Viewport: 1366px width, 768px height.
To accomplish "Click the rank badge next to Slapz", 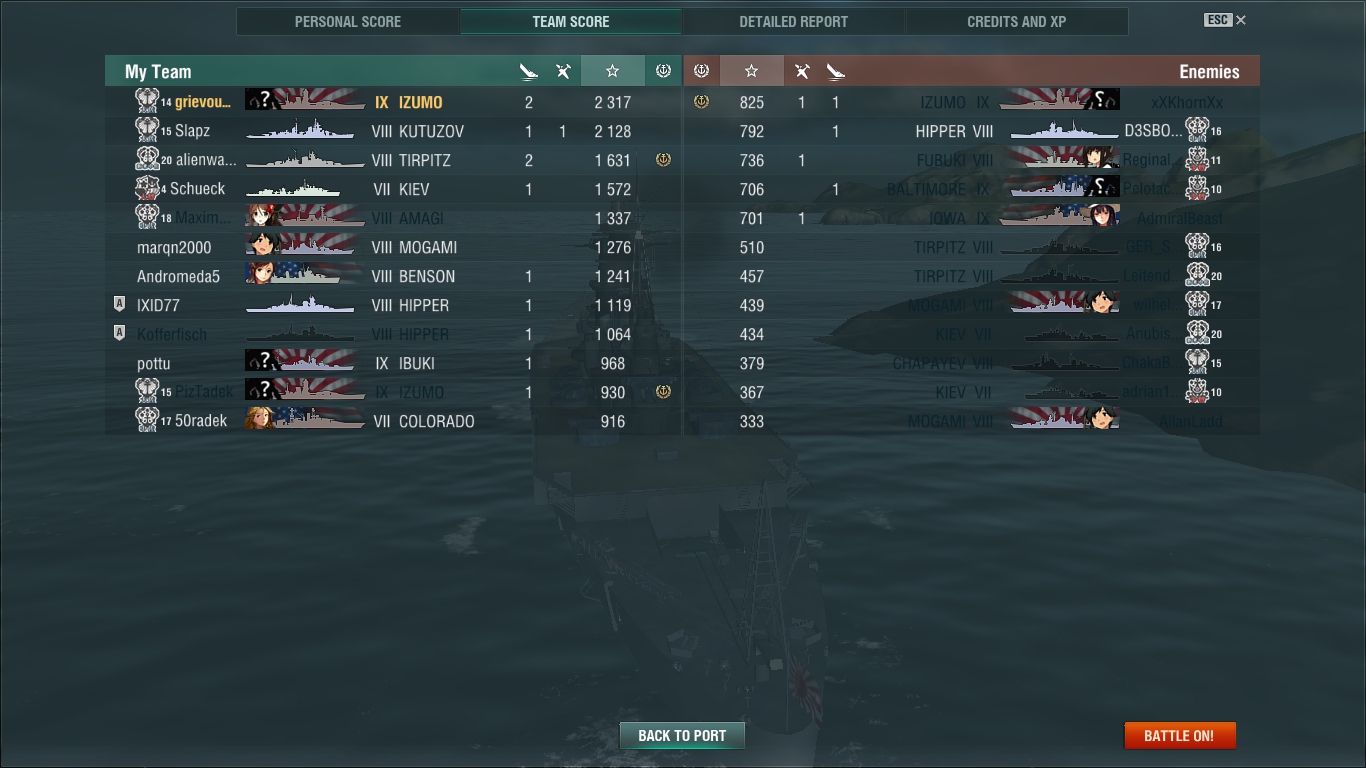I will pos(147,131).
